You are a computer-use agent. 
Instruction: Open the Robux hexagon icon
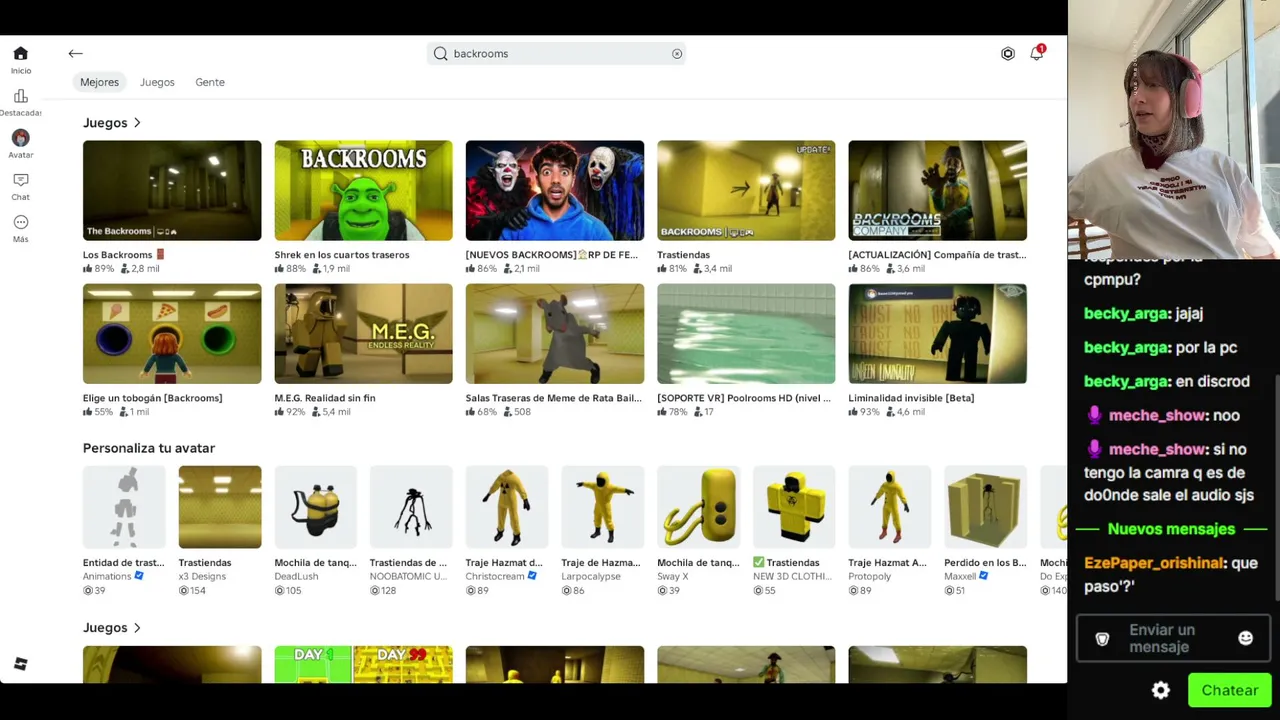click(1008, 54)
